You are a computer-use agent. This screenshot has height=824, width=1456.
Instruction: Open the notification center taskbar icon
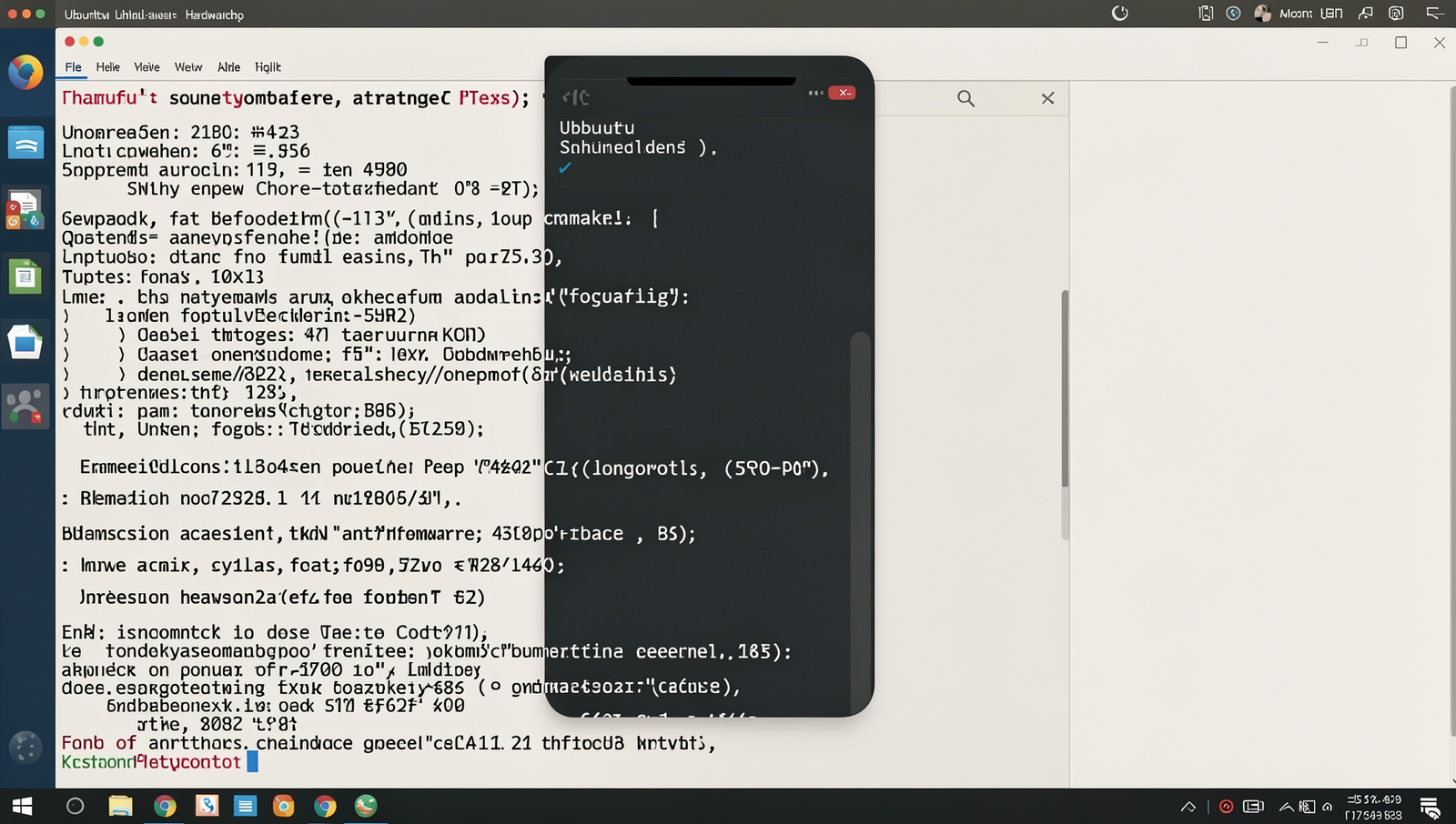[1430, 807]
